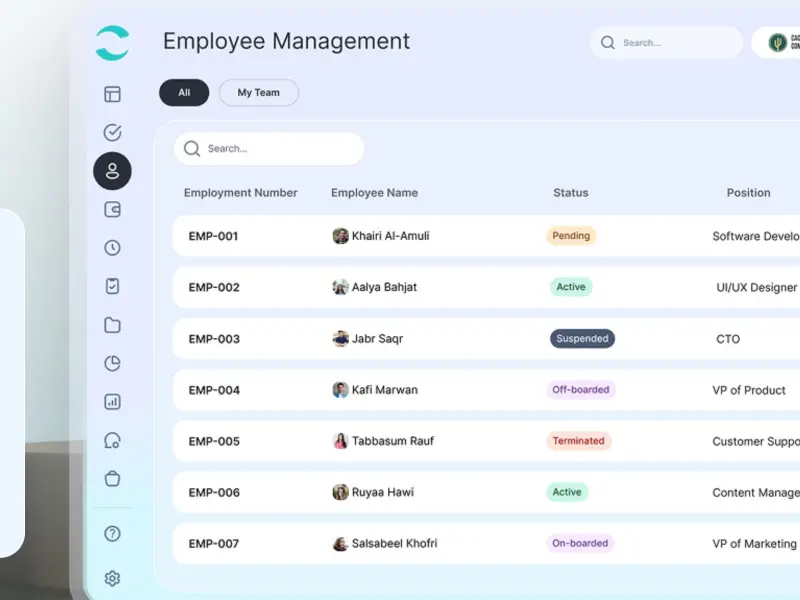Click Active status badge for EMP-002
Screen dimensions: 800x600
point(571,287)
